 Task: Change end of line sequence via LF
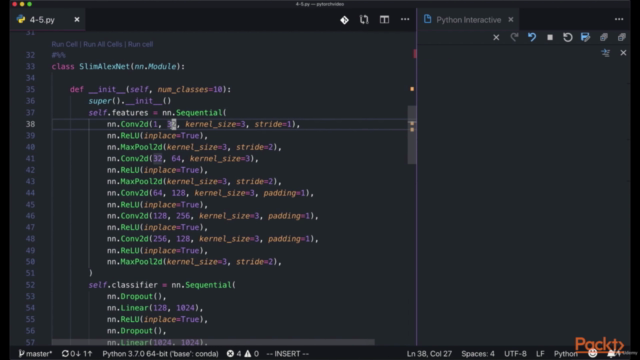pos(540,353)
